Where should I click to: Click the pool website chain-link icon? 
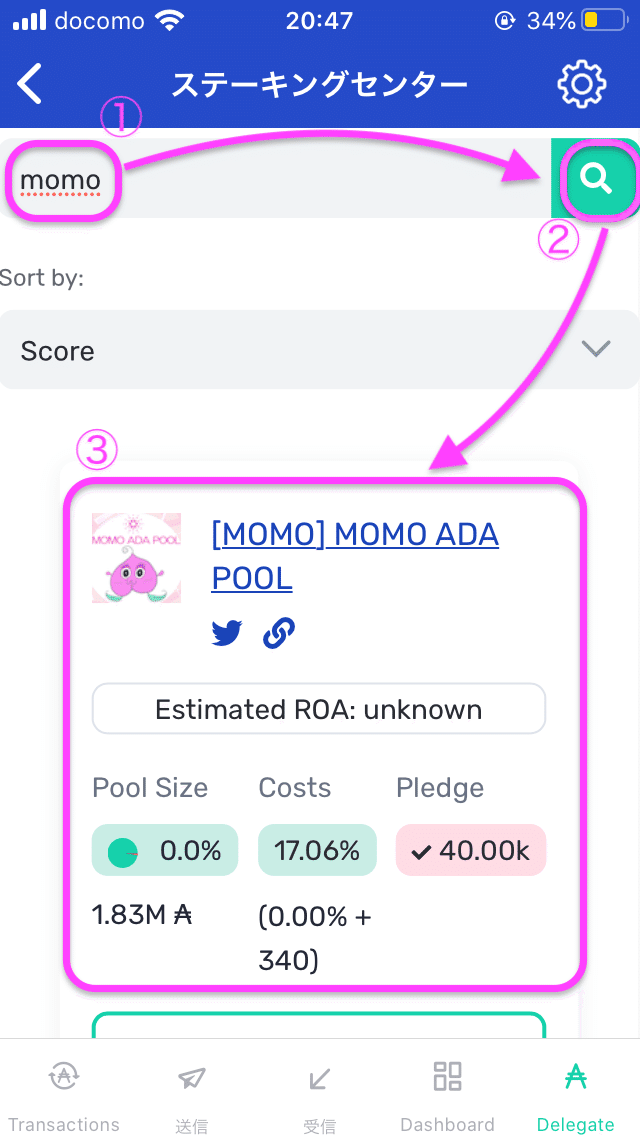point(278,633)
